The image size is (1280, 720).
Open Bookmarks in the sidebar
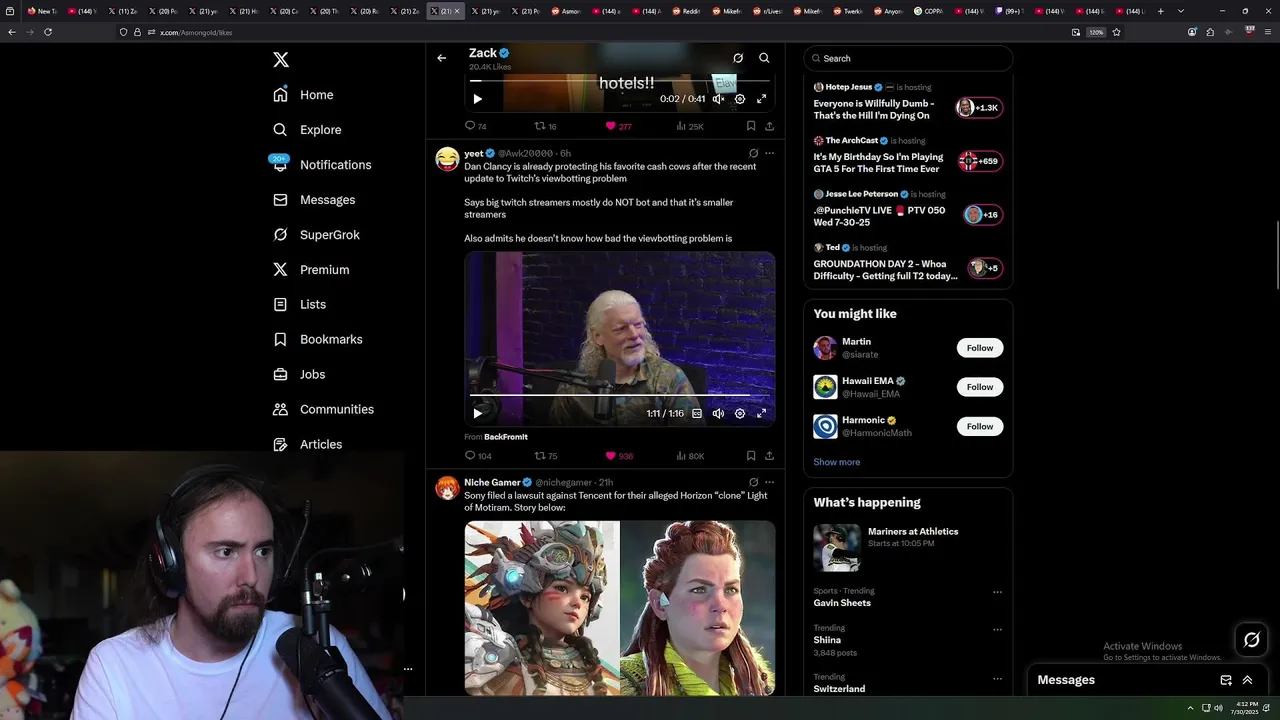pos(317,339)
